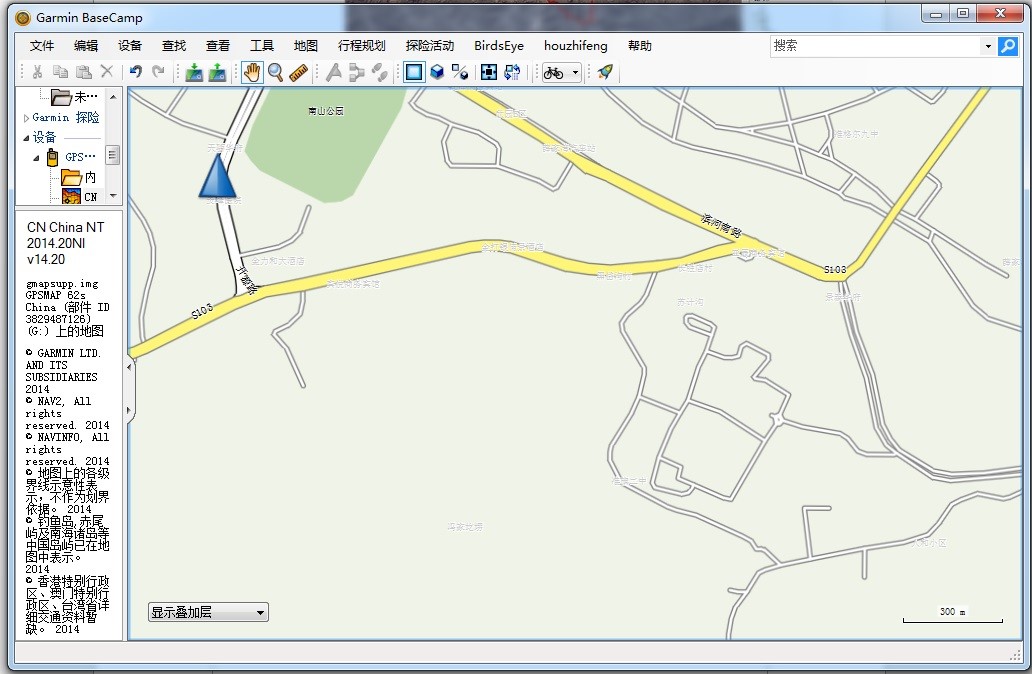Click in the 搜索 search field

point(875,46)
